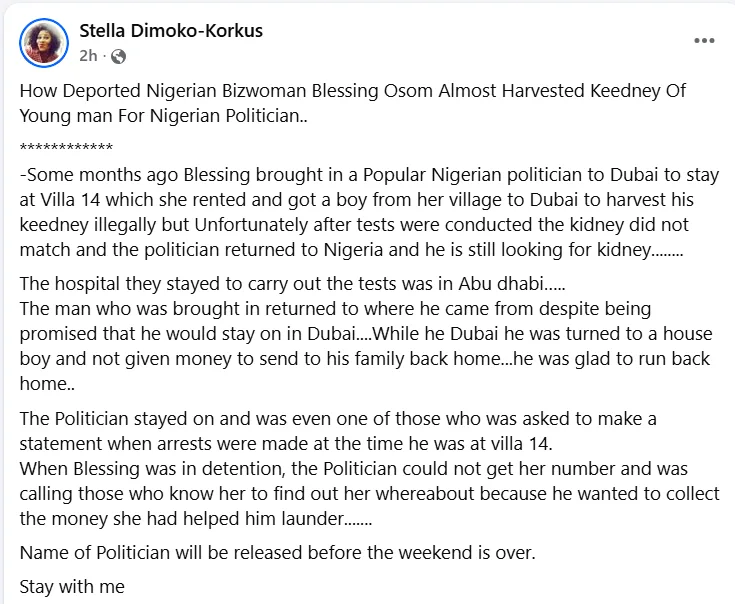Click the asterisk separator line

tap(65, 147)
